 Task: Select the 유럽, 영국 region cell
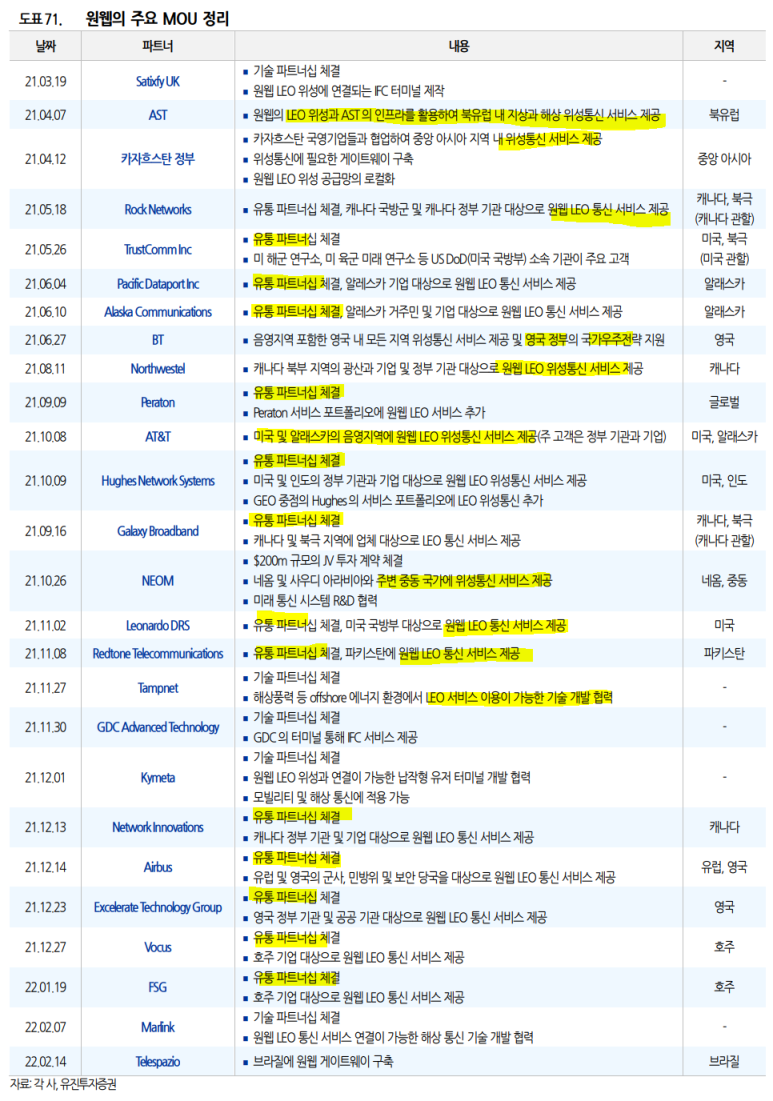click(725, 867)
